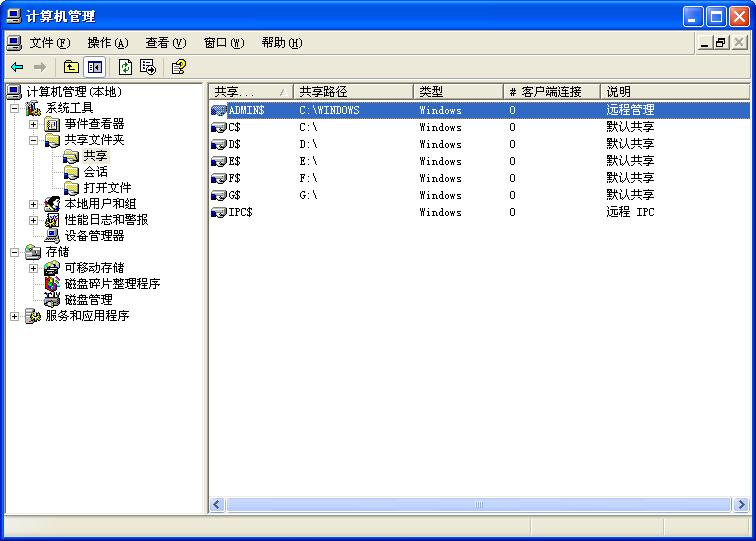Click the C:\WINDOWS share path cell
756x541 pixels.
click(329, 110)
